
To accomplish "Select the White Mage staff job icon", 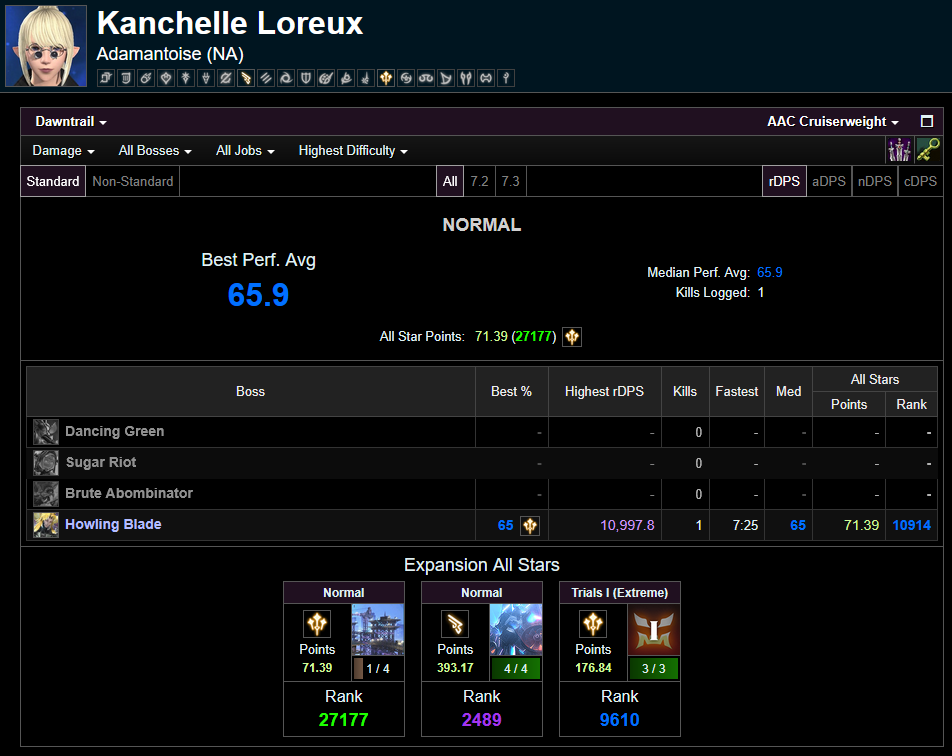I will 507,78.
